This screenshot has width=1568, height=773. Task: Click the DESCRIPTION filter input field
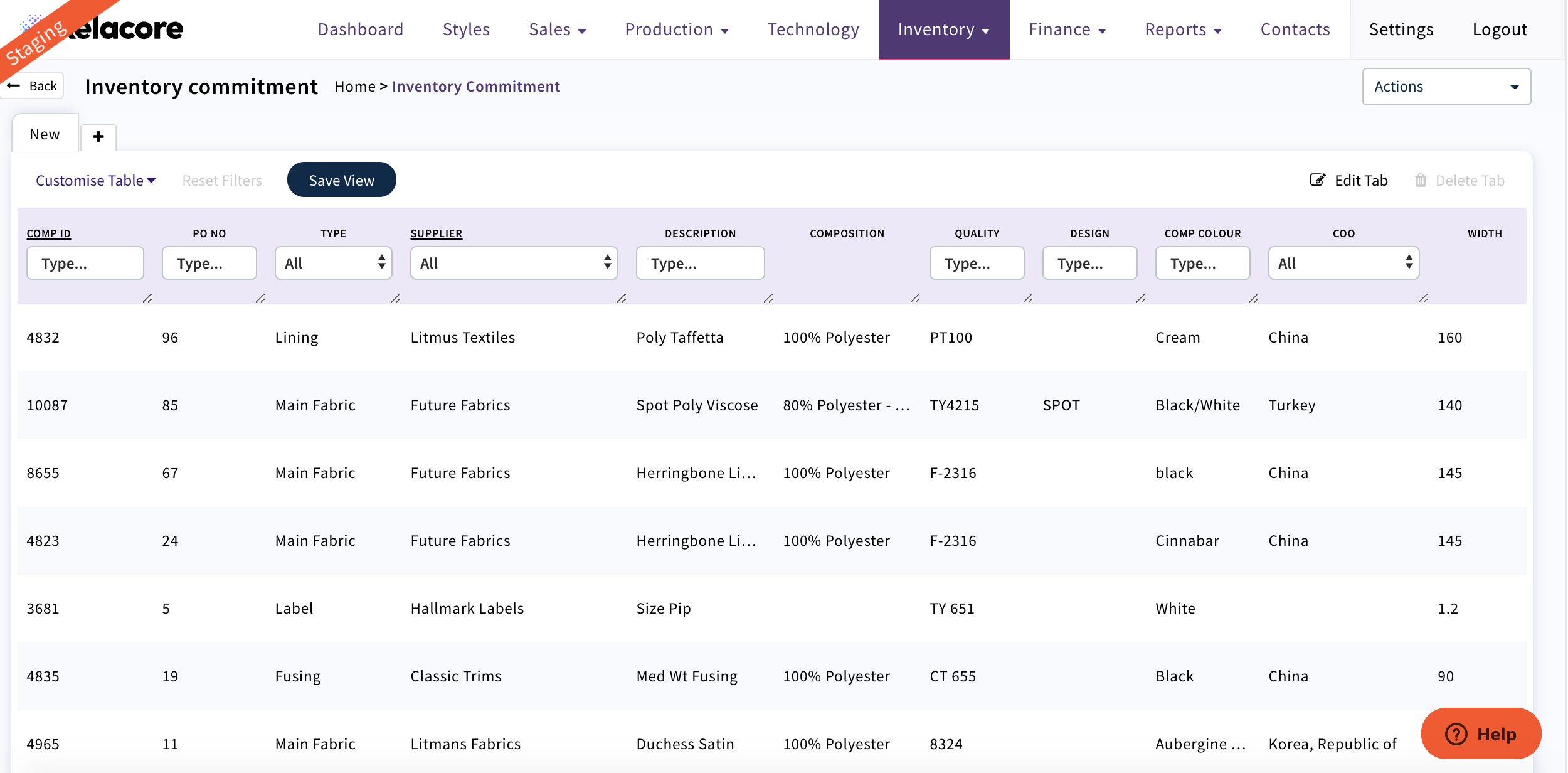coord(700,263)
